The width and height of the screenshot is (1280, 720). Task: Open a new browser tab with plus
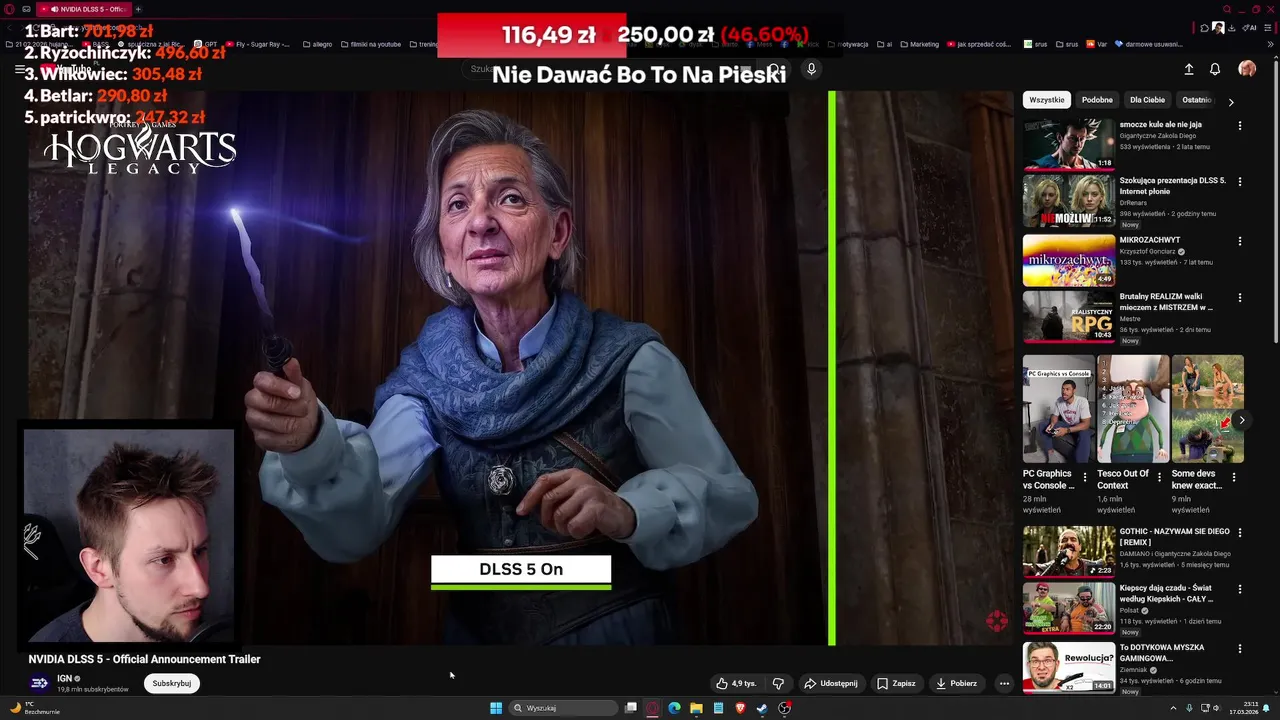[138, 9]
